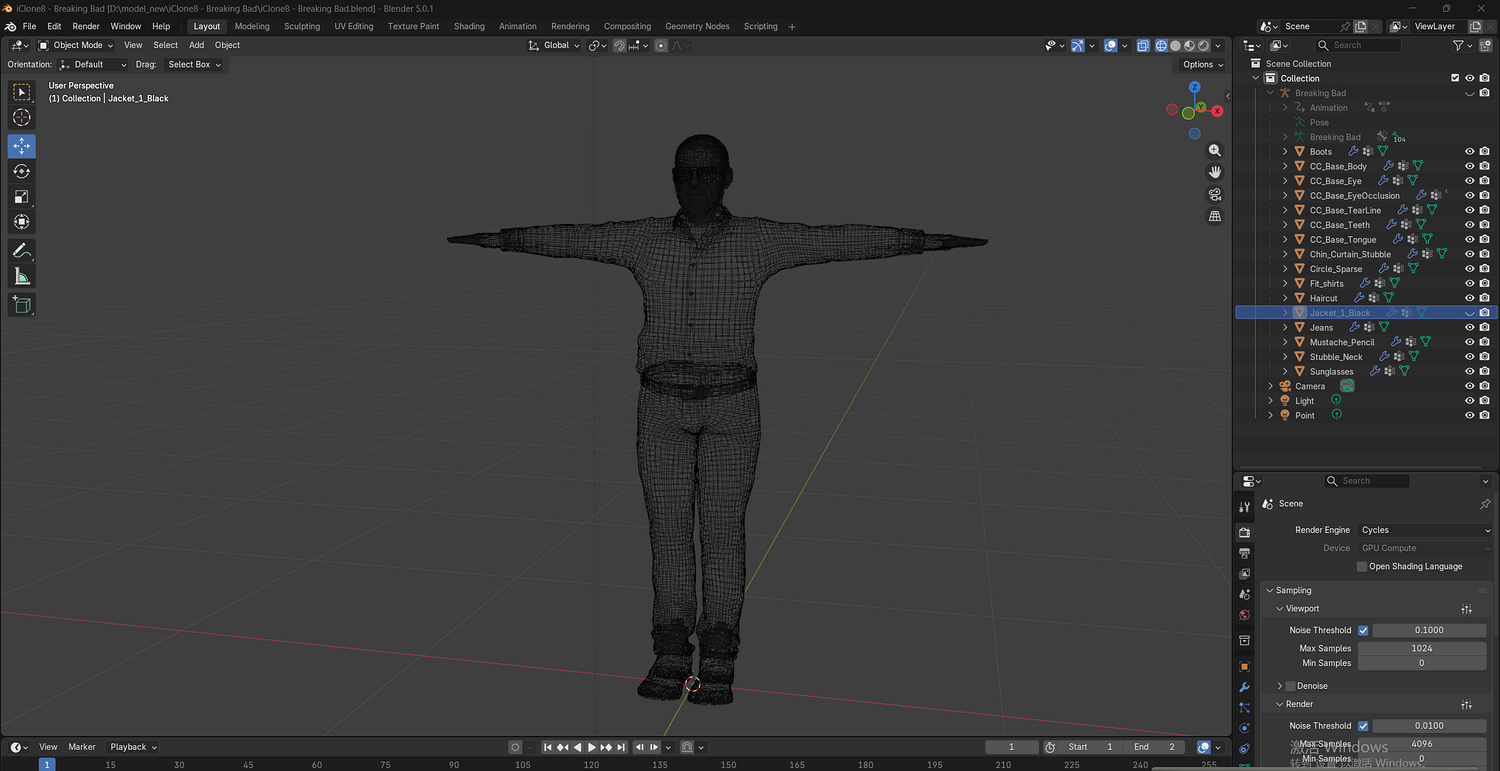Open the Render Engine dropdown
Viewport: 1500px width, 771px height.
coord(1422,530)
